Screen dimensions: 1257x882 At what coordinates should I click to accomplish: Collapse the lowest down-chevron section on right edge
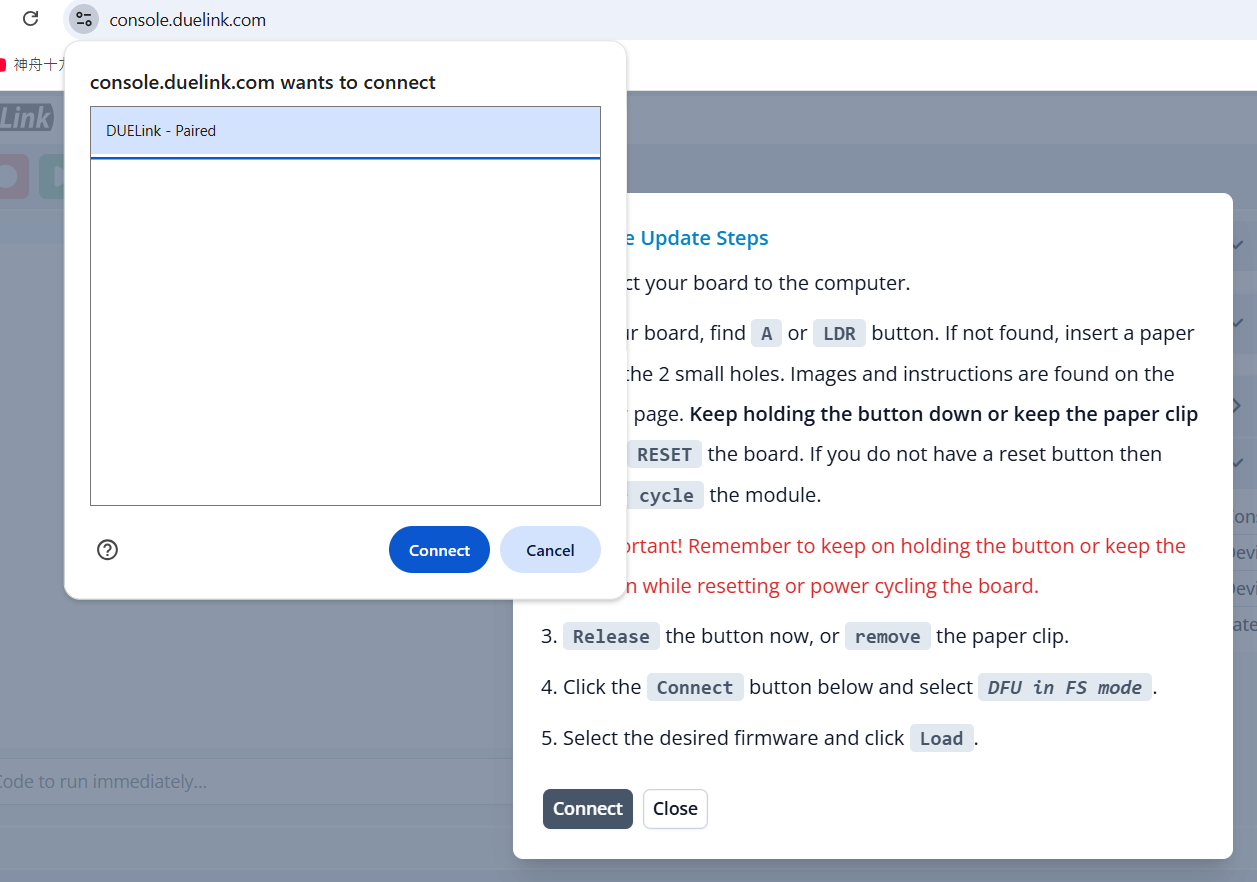pos(1238,462)
